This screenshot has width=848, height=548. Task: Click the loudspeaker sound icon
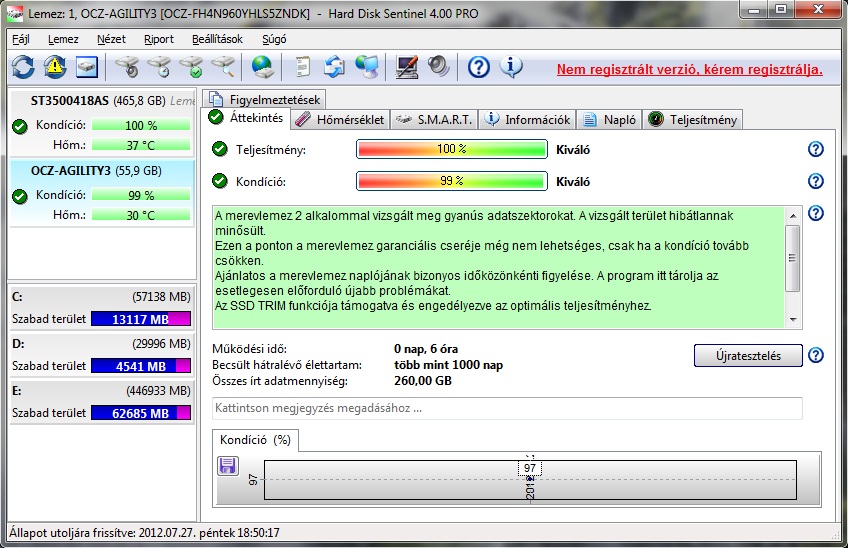pos(439,67)
